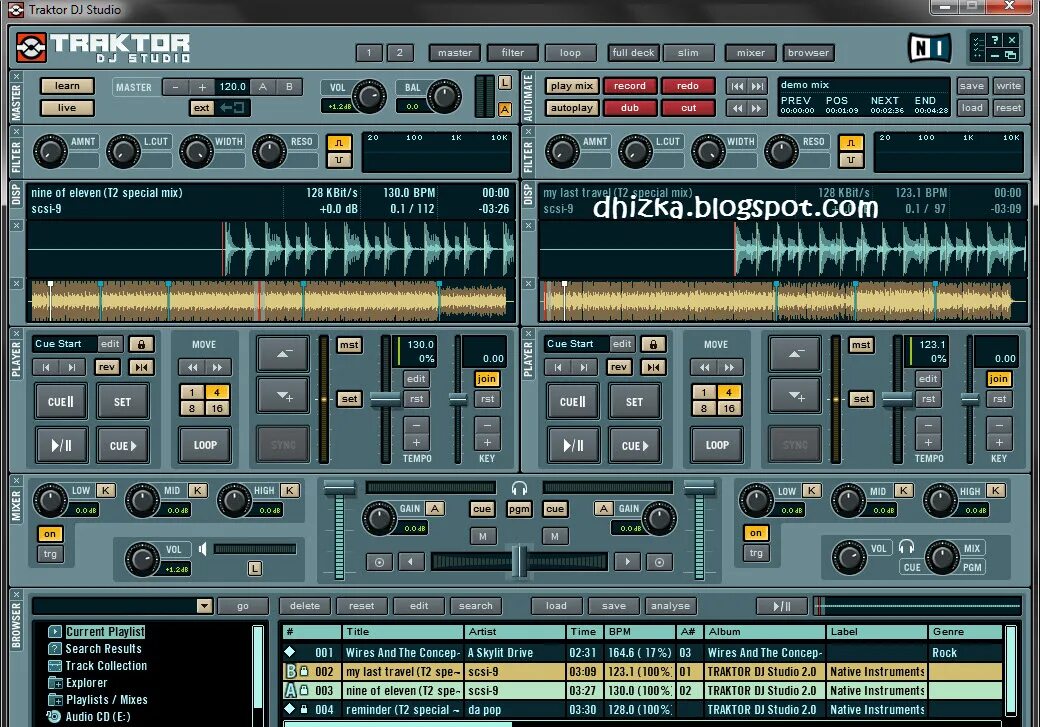Click left deck pitch bend up button
This screenshot has height=727, width=1040.
click(283, 354)
